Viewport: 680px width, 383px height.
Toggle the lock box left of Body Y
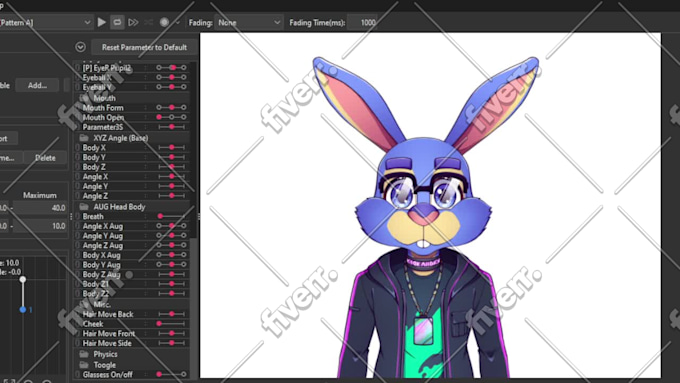click(78, 157)
